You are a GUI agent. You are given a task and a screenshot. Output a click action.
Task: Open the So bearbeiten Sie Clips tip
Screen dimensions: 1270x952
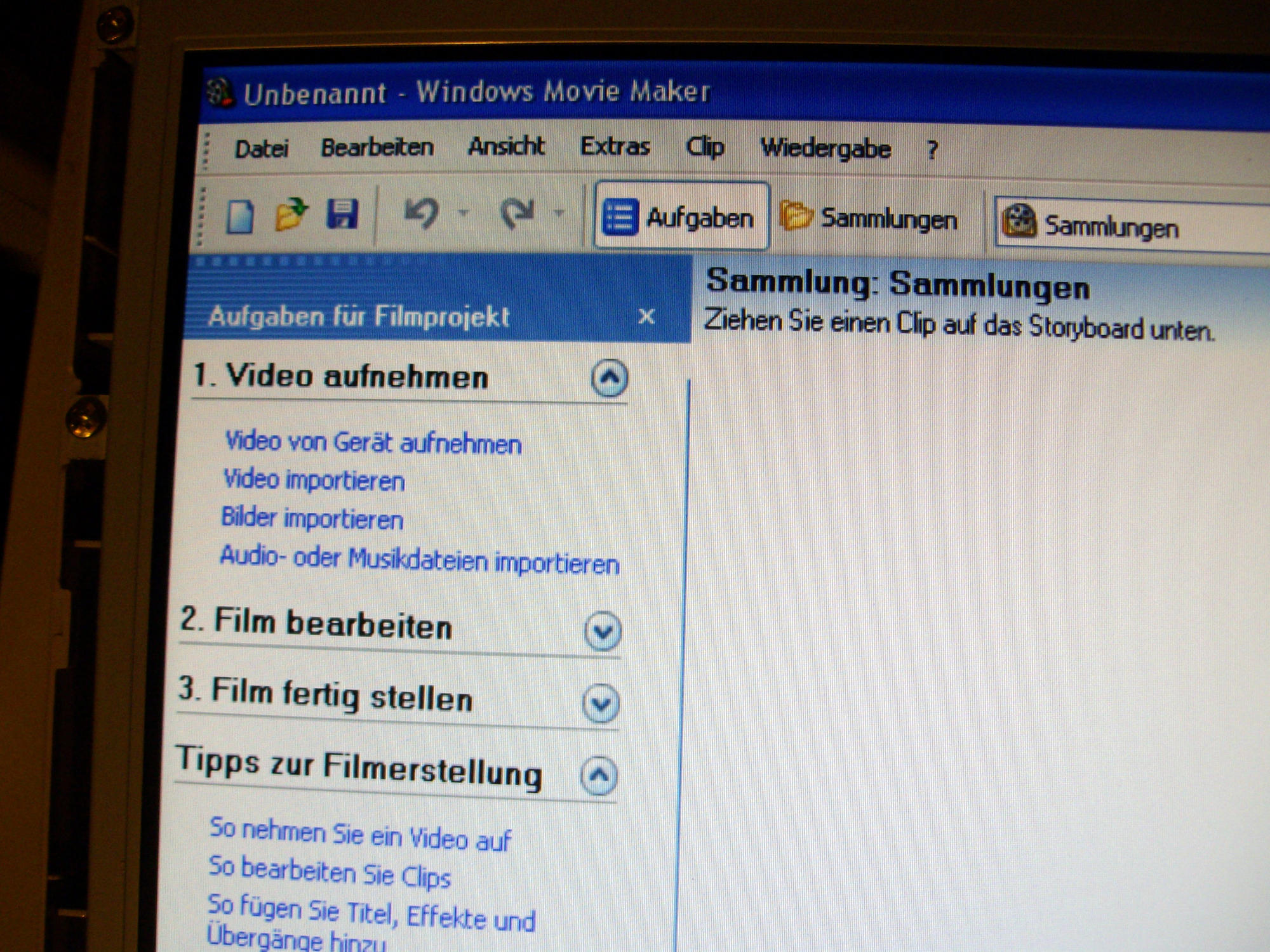tap(330, 873)
